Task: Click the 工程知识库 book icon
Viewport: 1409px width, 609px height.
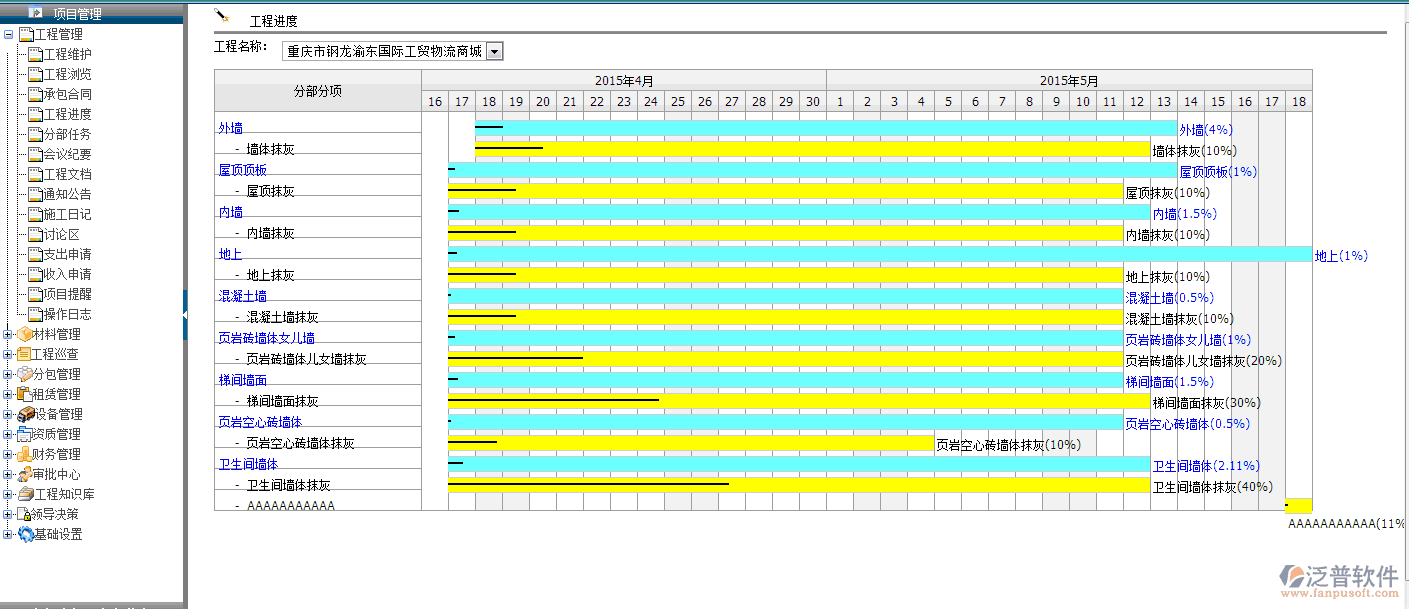Action: 25,494
